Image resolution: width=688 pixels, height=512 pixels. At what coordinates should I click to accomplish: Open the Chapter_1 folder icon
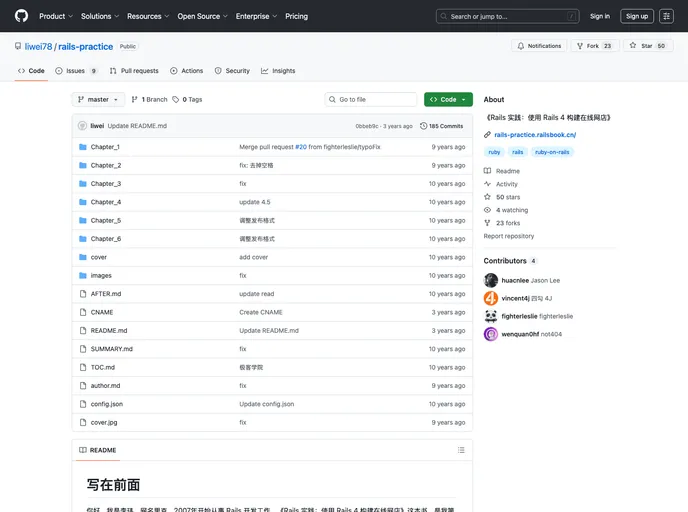[x=82, y=147]
